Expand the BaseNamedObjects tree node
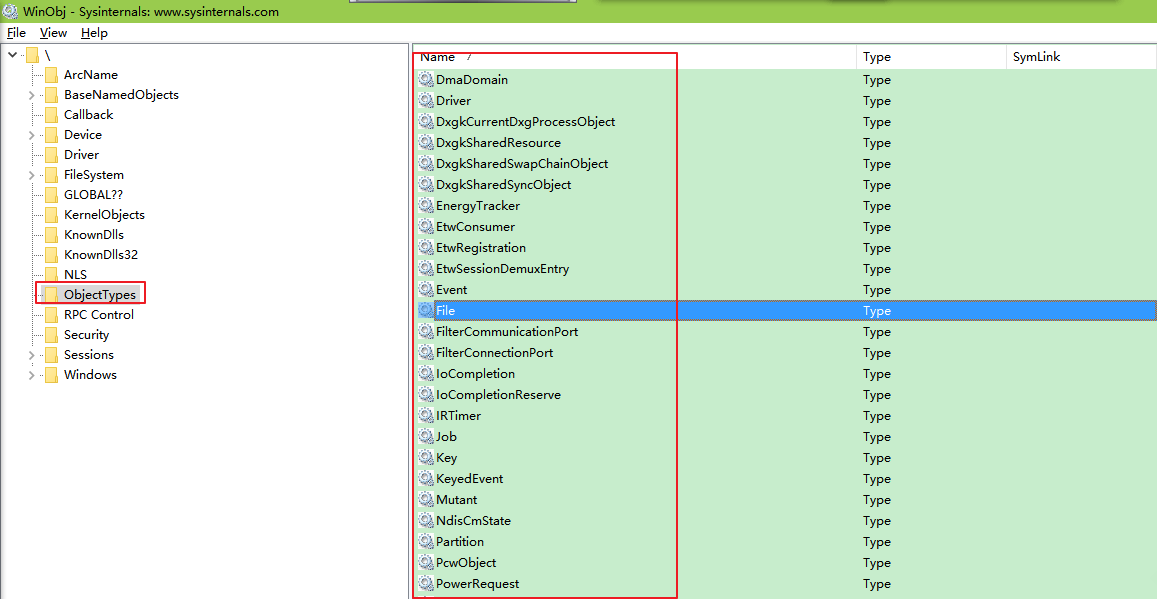The image size is (1157, 599). 31,95
